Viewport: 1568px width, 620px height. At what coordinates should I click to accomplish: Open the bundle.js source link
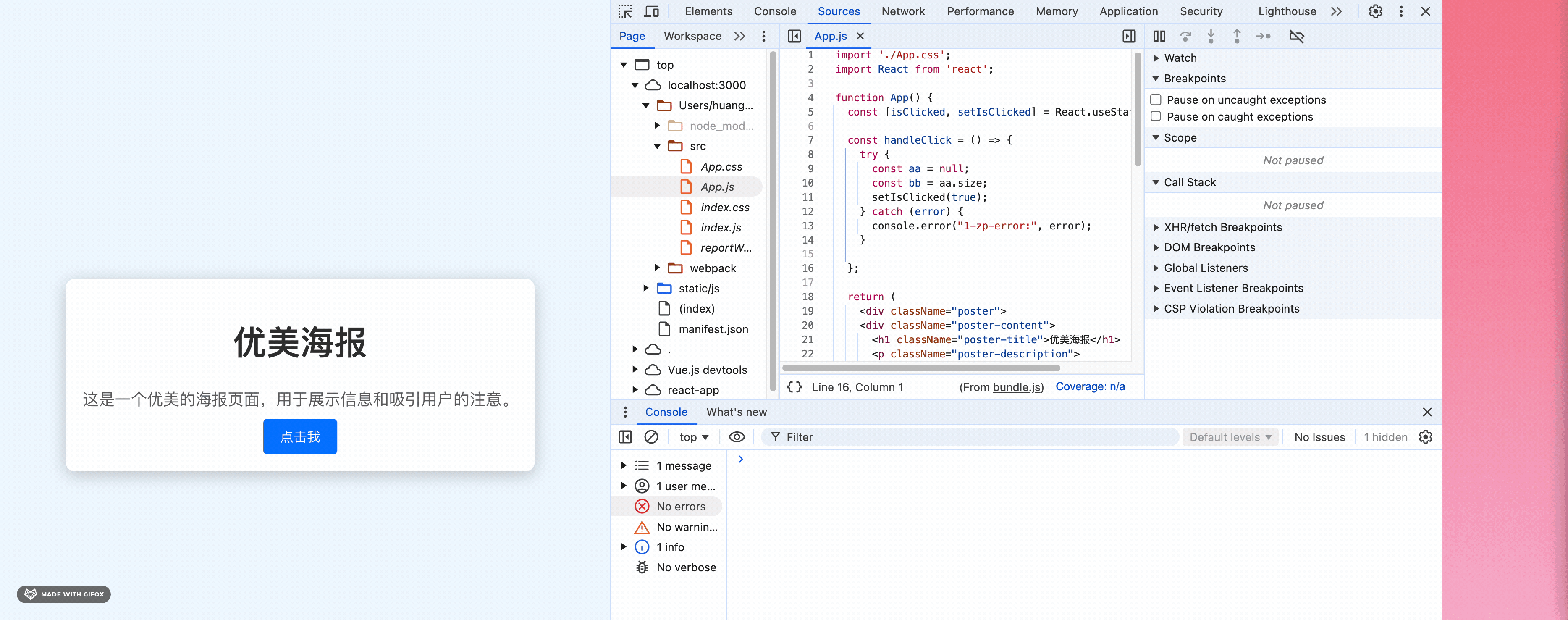tap(1017, 387)
